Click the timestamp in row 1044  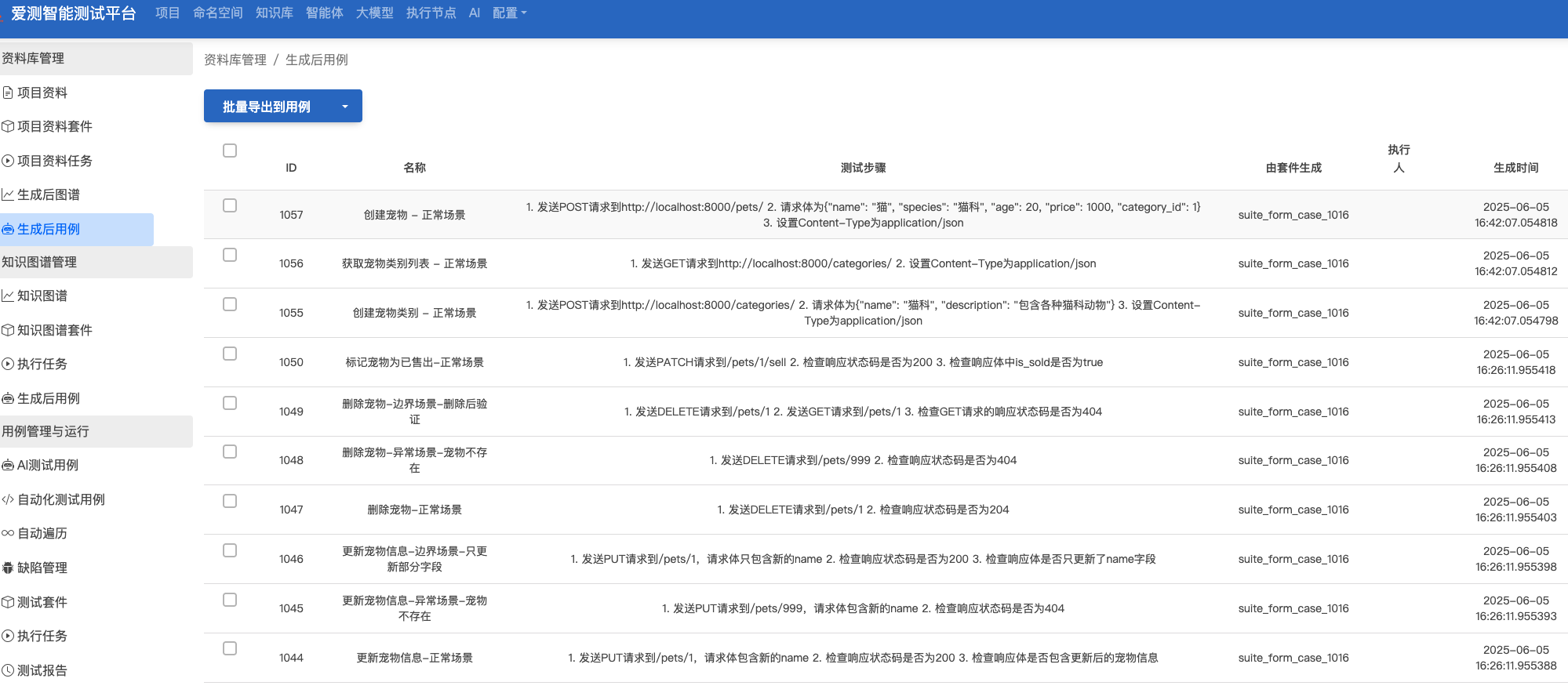pos(1516,658)
